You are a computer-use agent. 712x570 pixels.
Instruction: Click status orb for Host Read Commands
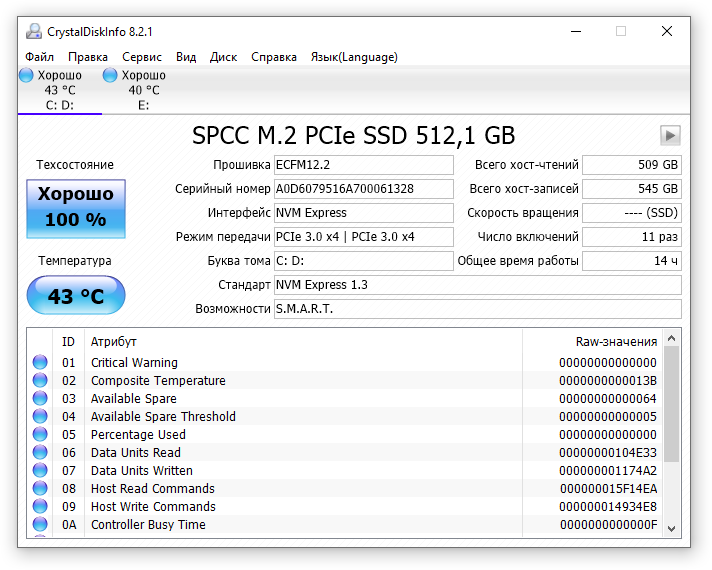pyautogui.click(x=40, y=488)
